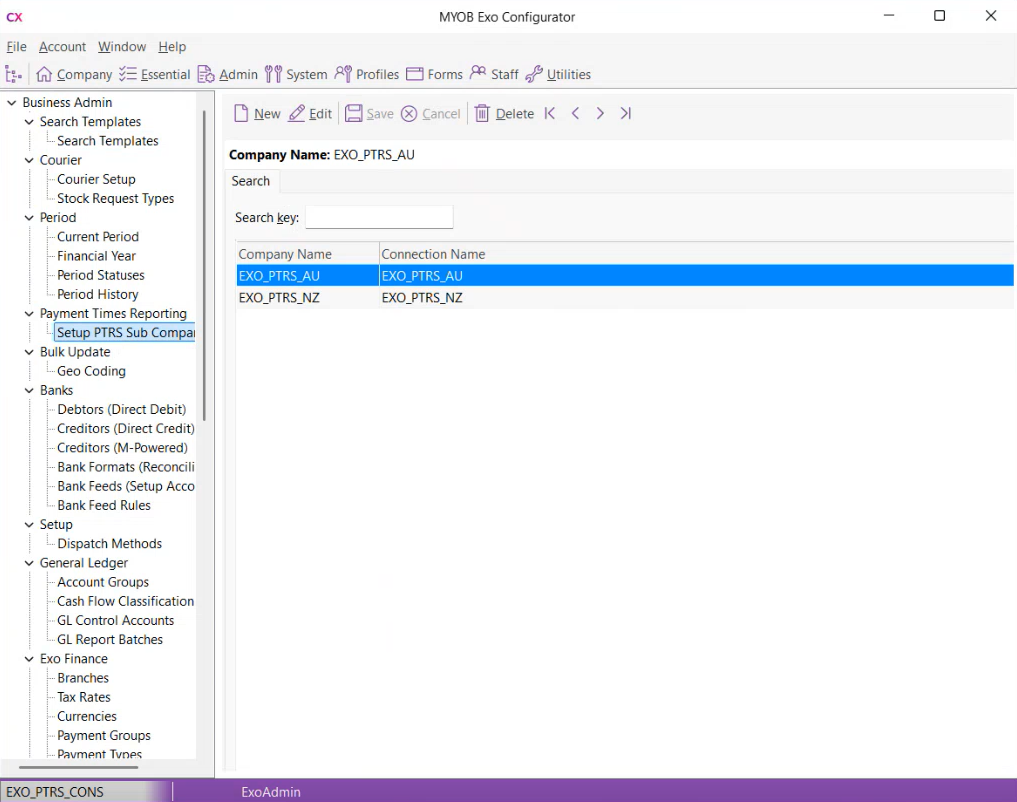Open the Profiles toolbar icon
This screenshot has height=802, width=1017.
(366, 74)
